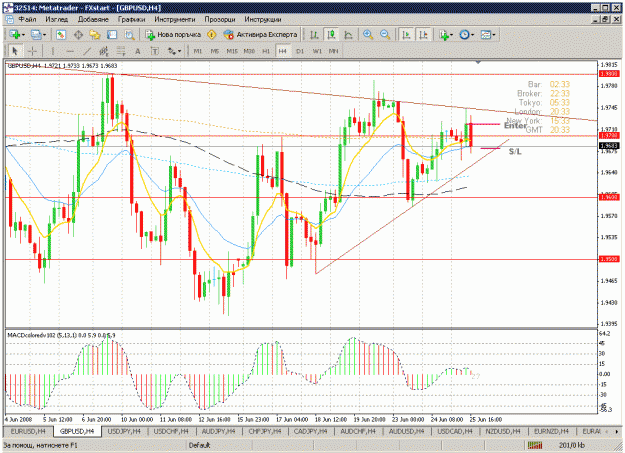Image resolution: width=625 pixels, height=453 pixels.
Task: Expand the Indicators dropdown arrow
Action: point(452,35)
